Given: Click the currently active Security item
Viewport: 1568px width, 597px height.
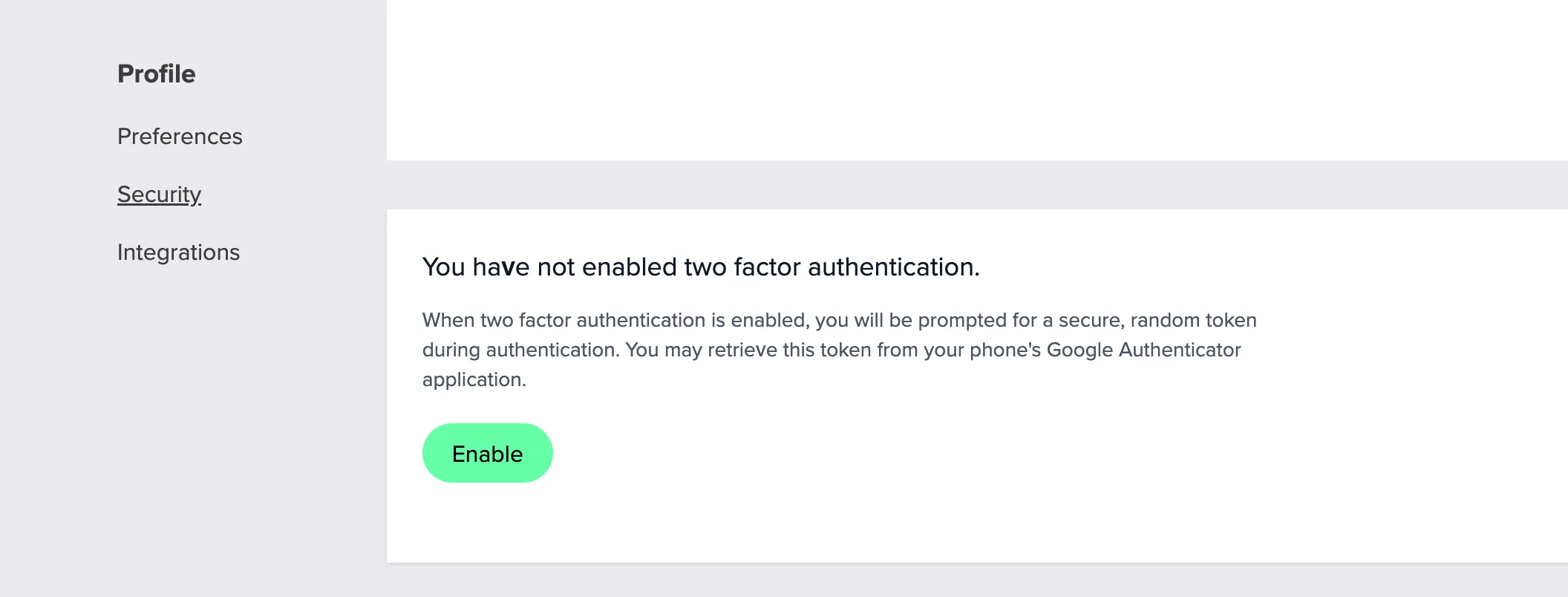Looking at the screenshot, I should 158,193.
